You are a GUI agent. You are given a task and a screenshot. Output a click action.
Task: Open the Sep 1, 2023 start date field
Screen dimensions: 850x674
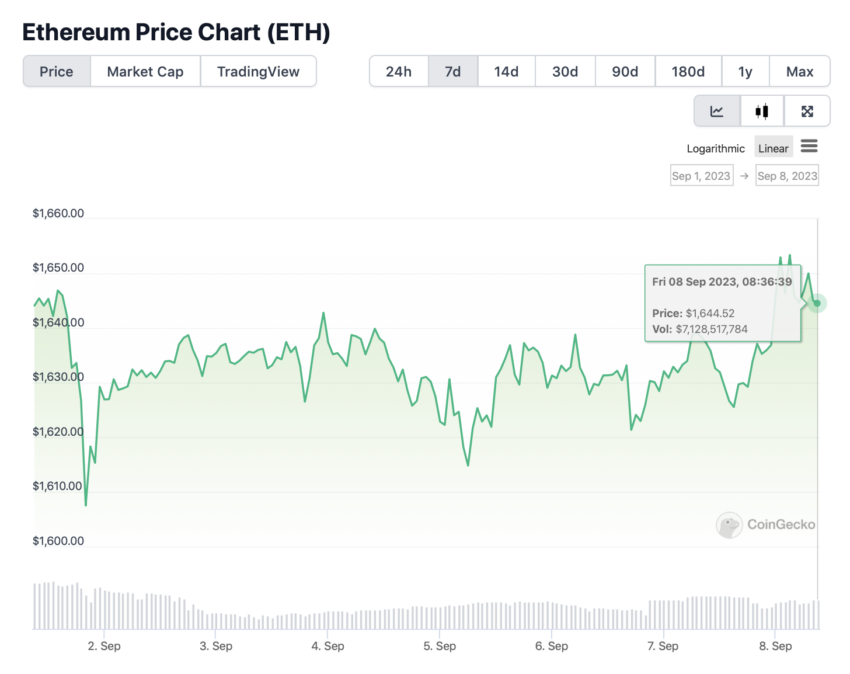[701, 176]
